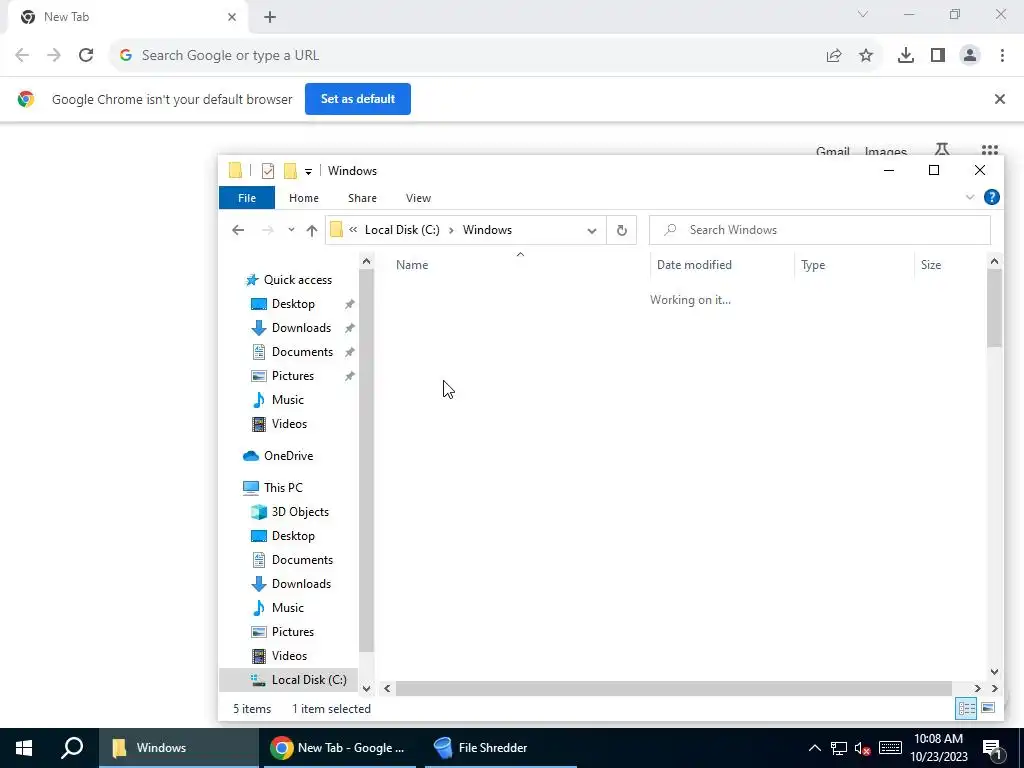1024x768 pixels.
Task: Open taskbar search magnifier
Action: coord(72,748)
